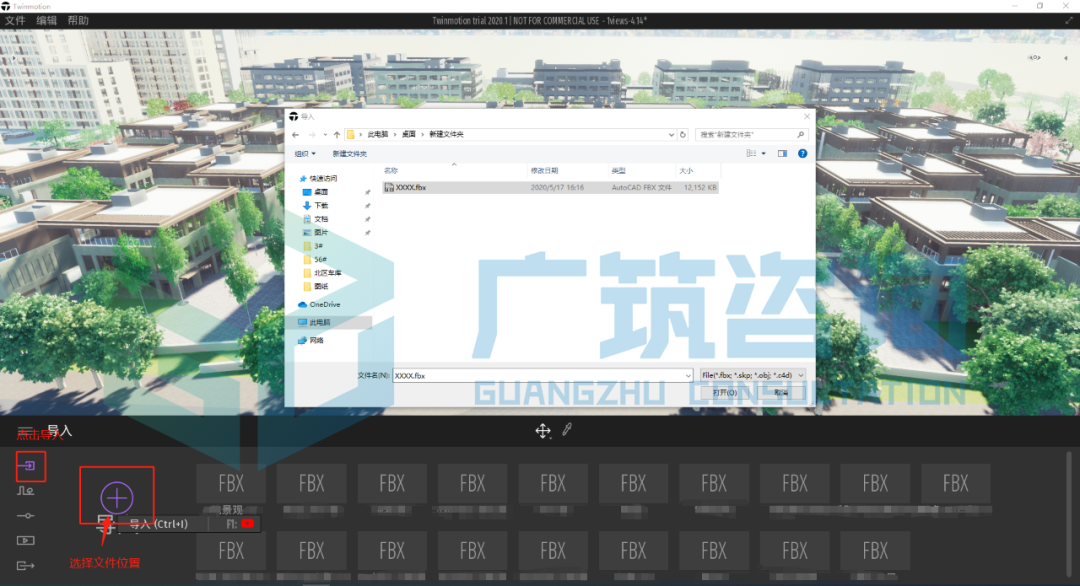Open the 编辑 menu
The height and width of the screenshot is (586, 1080).
(x=46, y=21)
